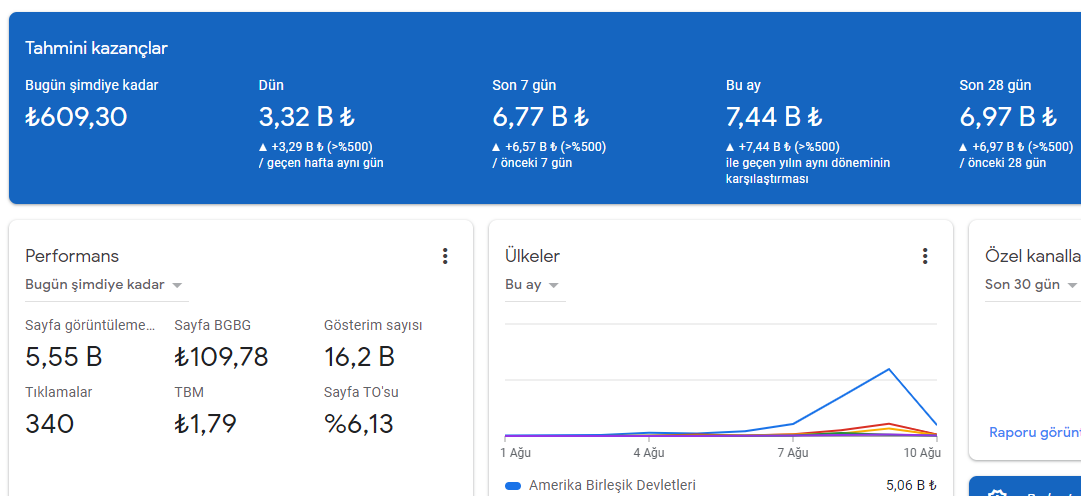Click the 'Son 7 gün' earnings figure

click(x=540, y=117)
